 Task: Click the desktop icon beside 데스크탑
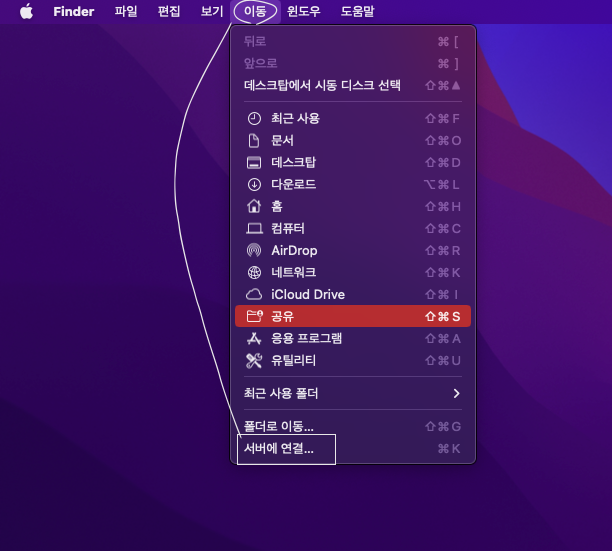[254, 162]
